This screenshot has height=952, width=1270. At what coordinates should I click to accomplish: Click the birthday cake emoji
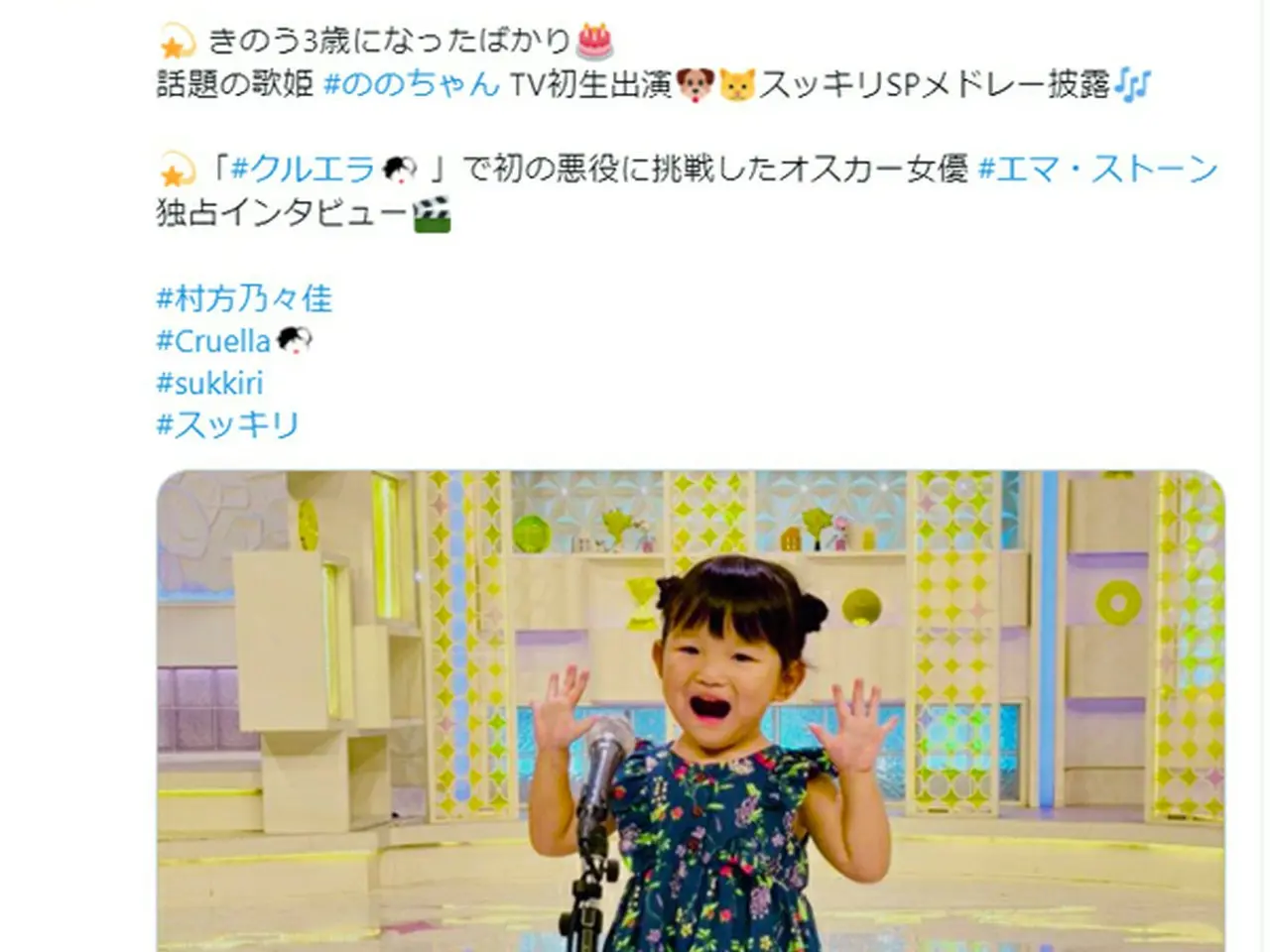pos(595,42)
